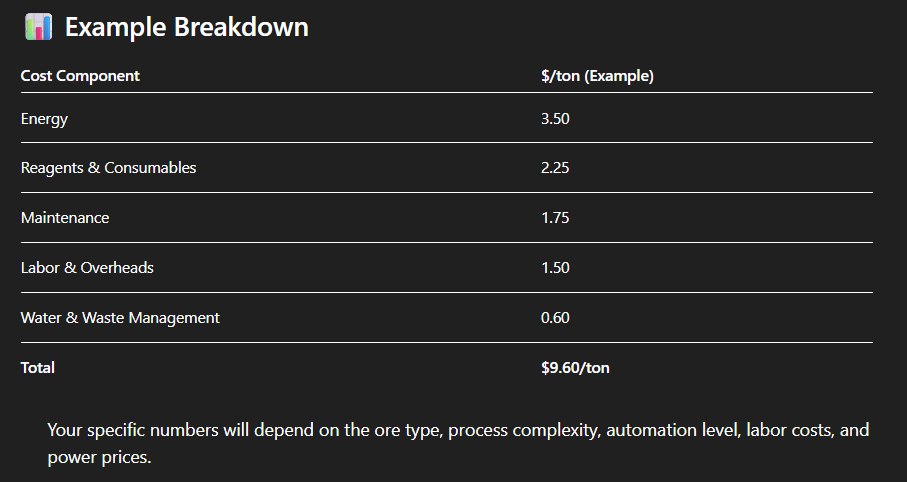Select the Water & Waste Management cell
Screen dimensions: 907x482
coord(120,318)
